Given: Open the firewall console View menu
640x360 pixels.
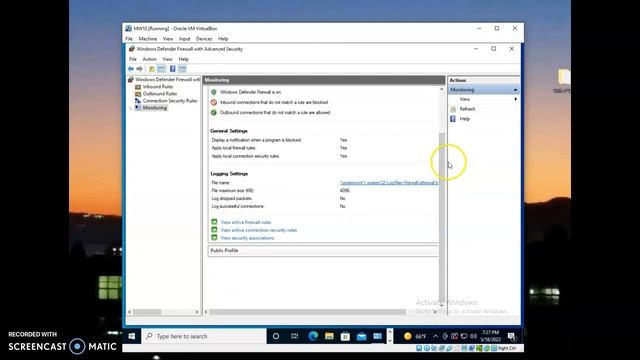Looking at the screenshot, I should coord(167,59).
